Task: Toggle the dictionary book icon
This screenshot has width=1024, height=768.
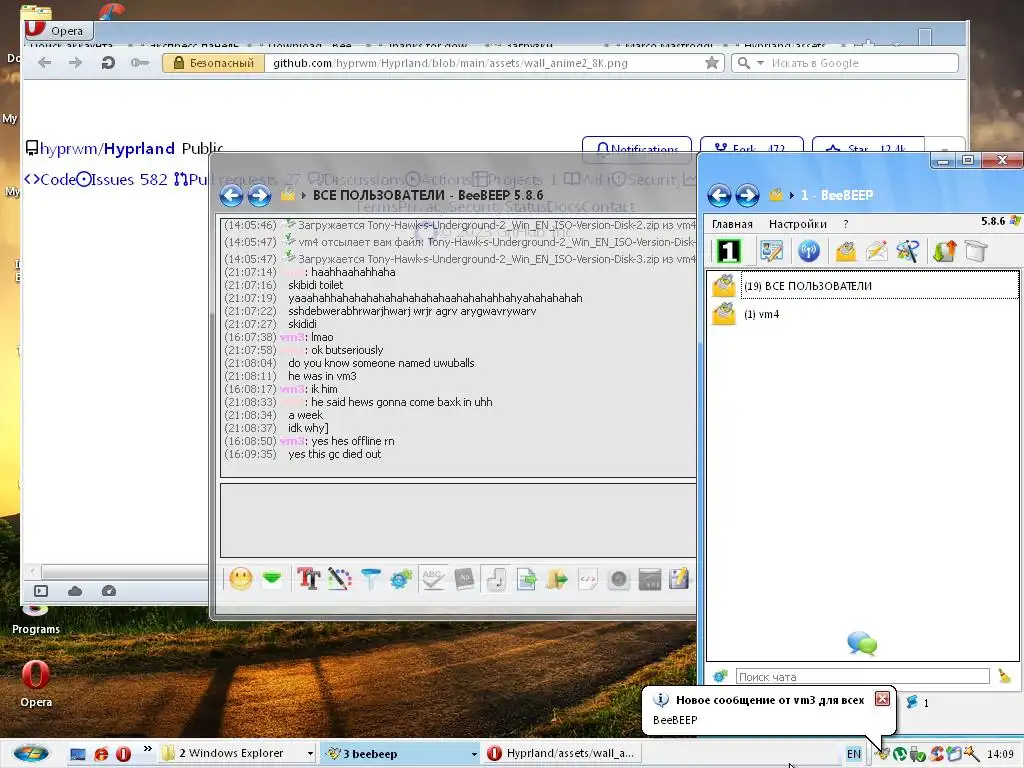Action: coord(464,579)
